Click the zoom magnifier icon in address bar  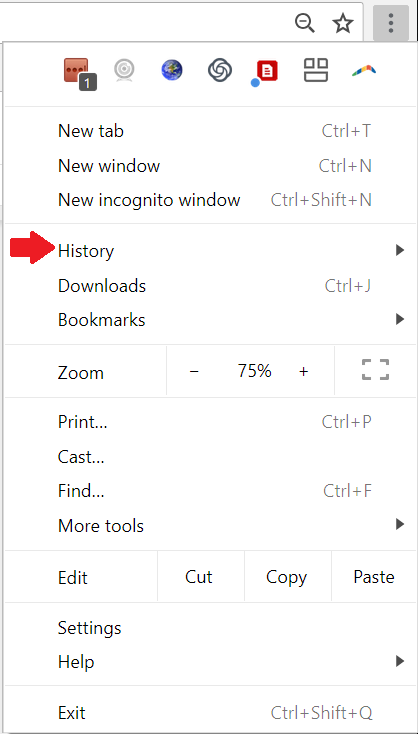[x=305, y=23]
